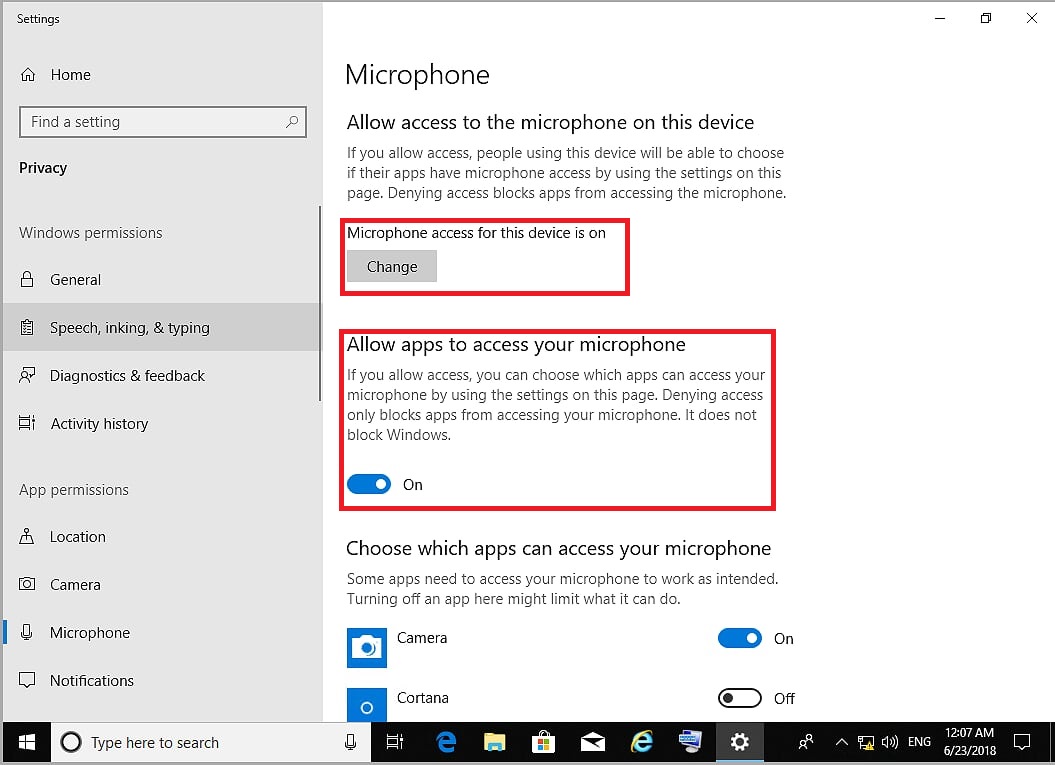
Task: Click the App permissions section label
Action: [x=74, y=489]
